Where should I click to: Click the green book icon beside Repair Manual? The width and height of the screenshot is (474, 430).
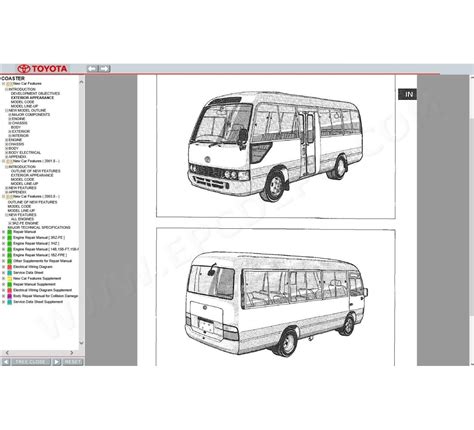click(10, 232)
